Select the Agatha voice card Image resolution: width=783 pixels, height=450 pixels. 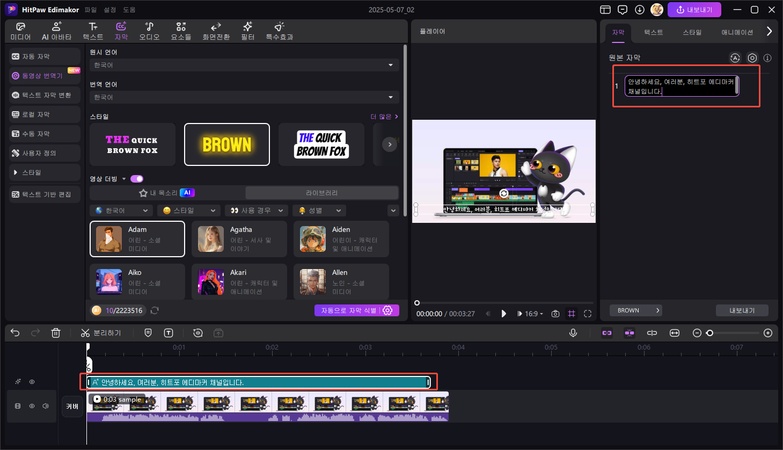tap(241, 238)
